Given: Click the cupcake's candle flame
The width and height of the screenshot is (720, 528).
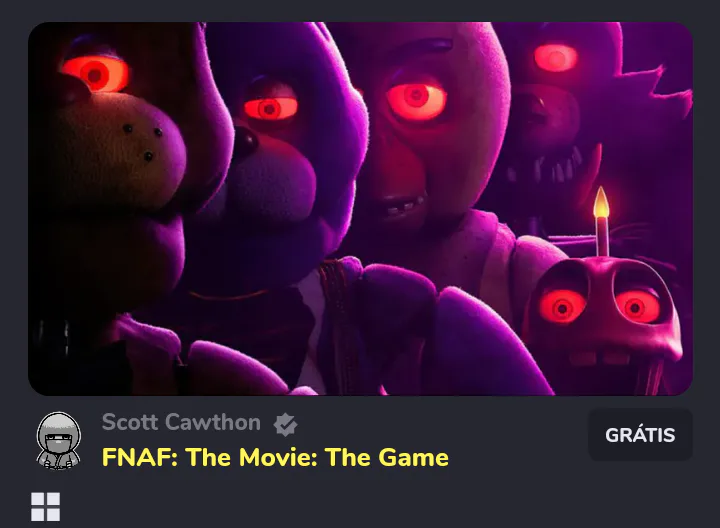Looking at the screenshot, I should click(x=601, y=202).
